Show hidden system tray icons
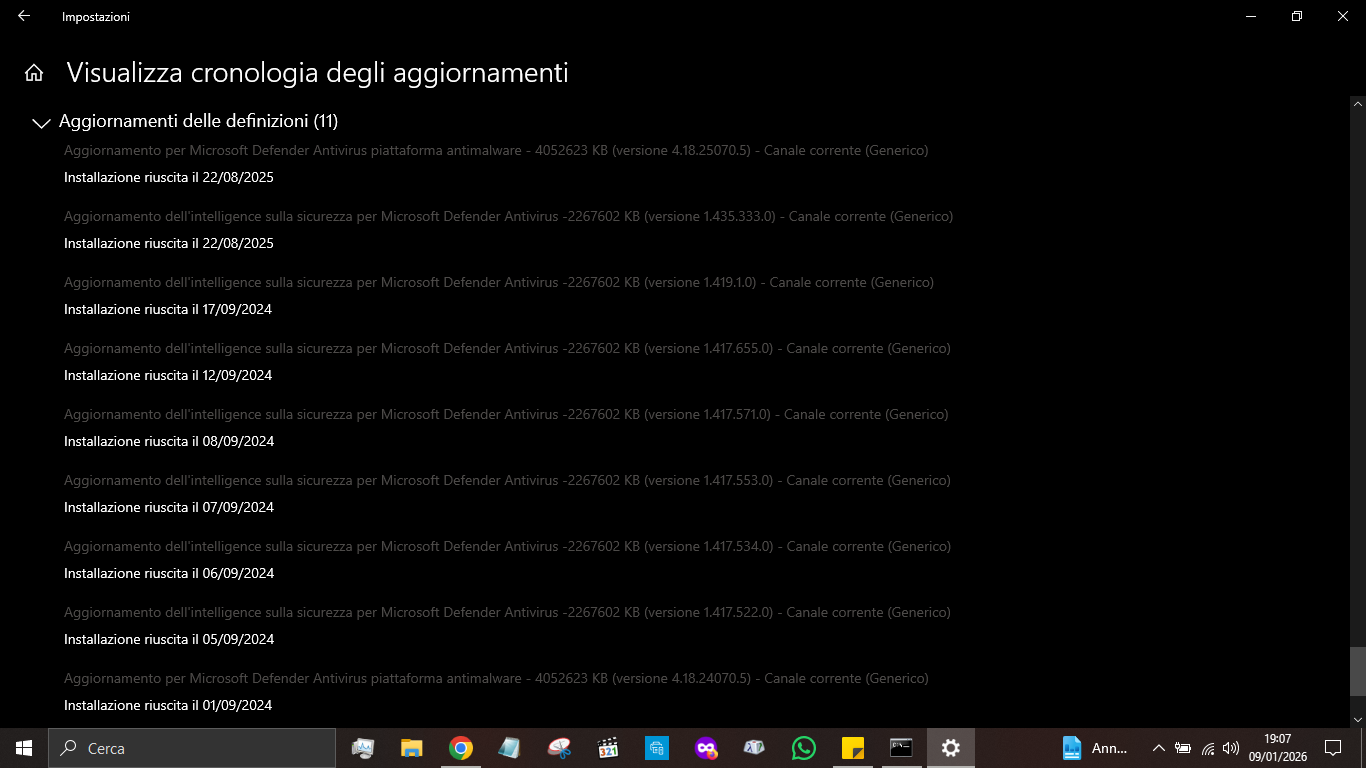1366x768 pixels. [1158, 748]
